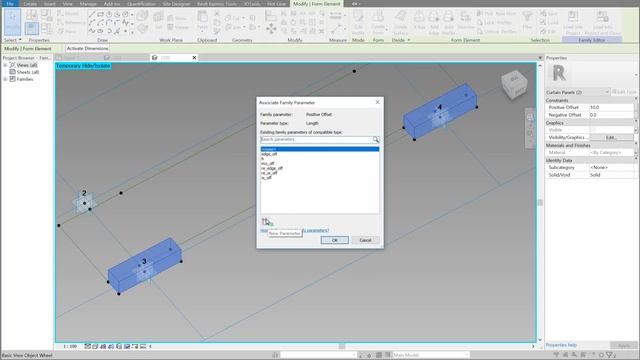Click the view scale 1:100
This screenshot has height=360, width=640.
[x=70, y=346]
